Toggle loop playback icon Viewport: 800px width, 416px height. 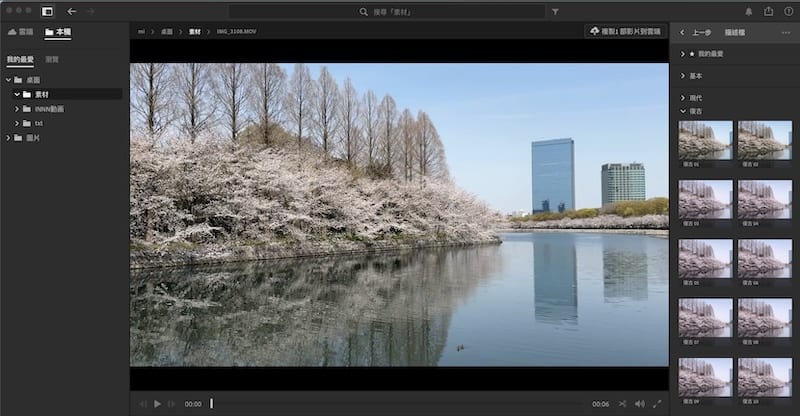[622, 404]
